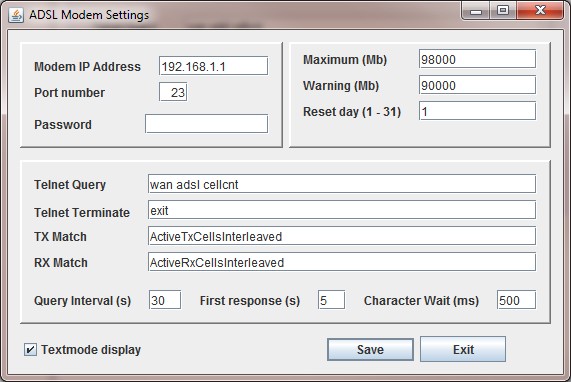Click the Java icon in title bar
This screenshot has width=571, height=382.
[x=16, y=15]
